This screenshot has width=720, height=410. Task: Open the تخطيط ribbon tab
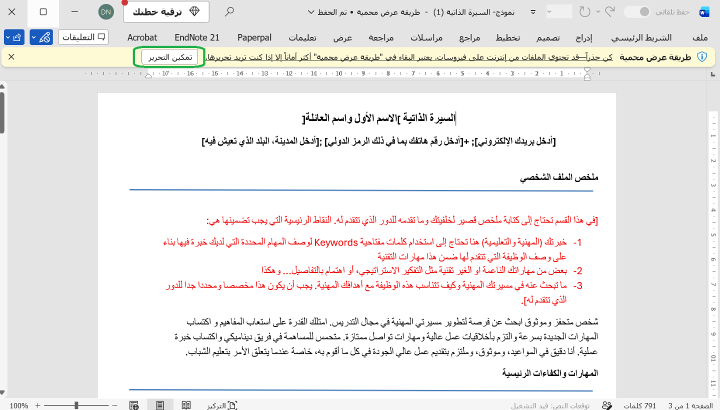coord(508,38)
